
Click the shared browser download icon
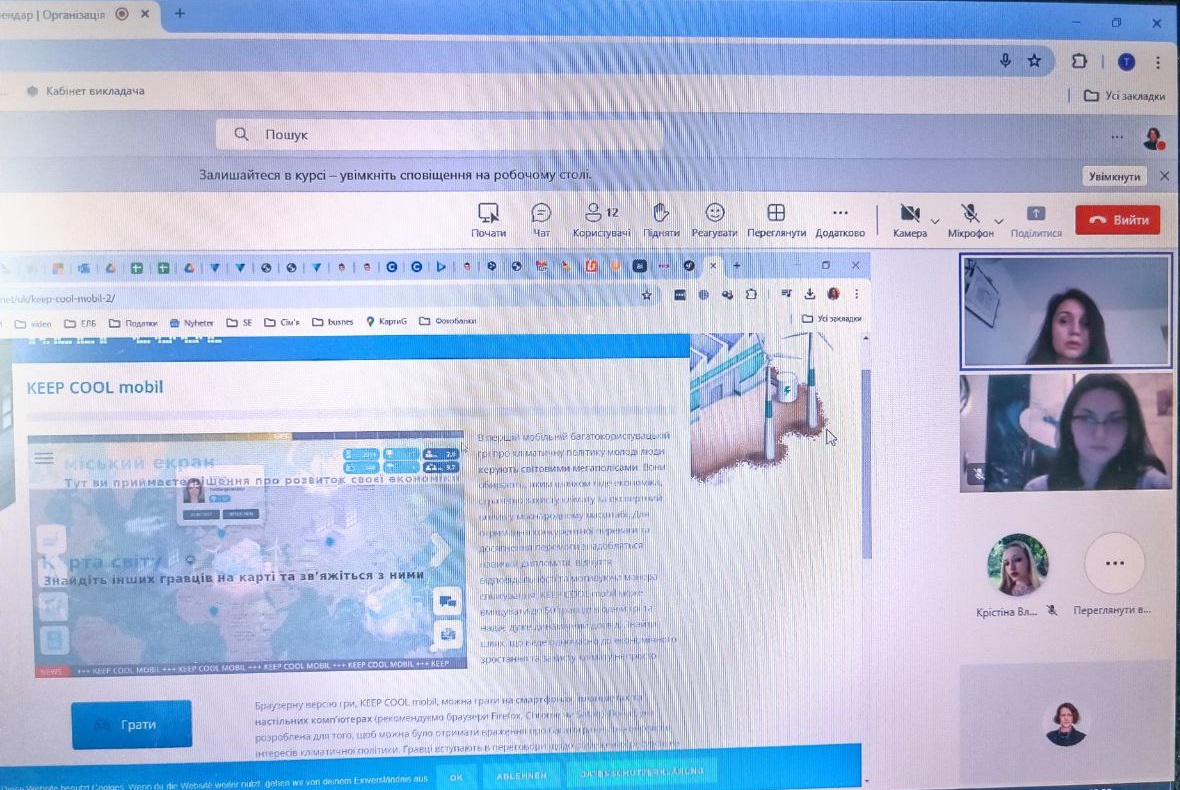coord(810,293)
